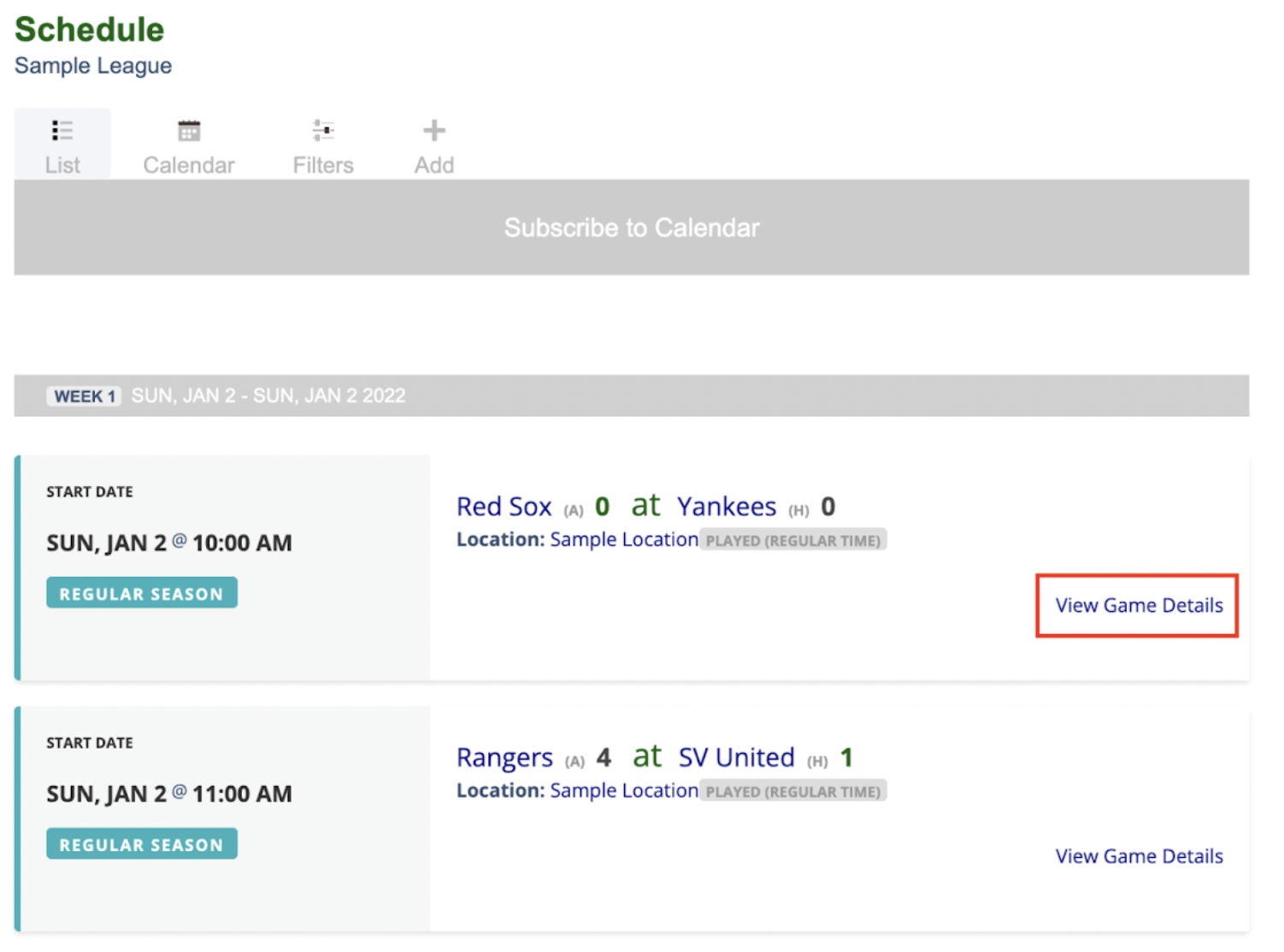Screen dimensions: 1284x952
Task: Click the Rangers score of 4
Action: pos(604,758)
